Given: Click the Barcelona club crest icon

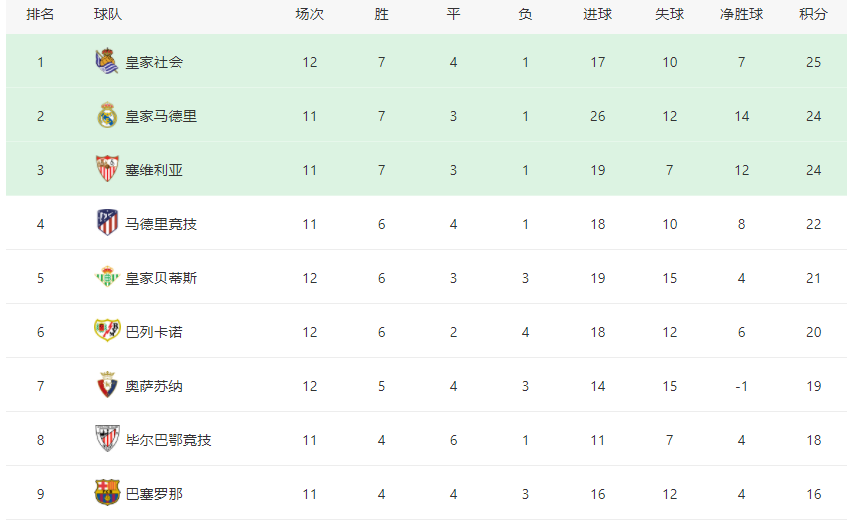Looking at the screenshot, I should (107, 492).
